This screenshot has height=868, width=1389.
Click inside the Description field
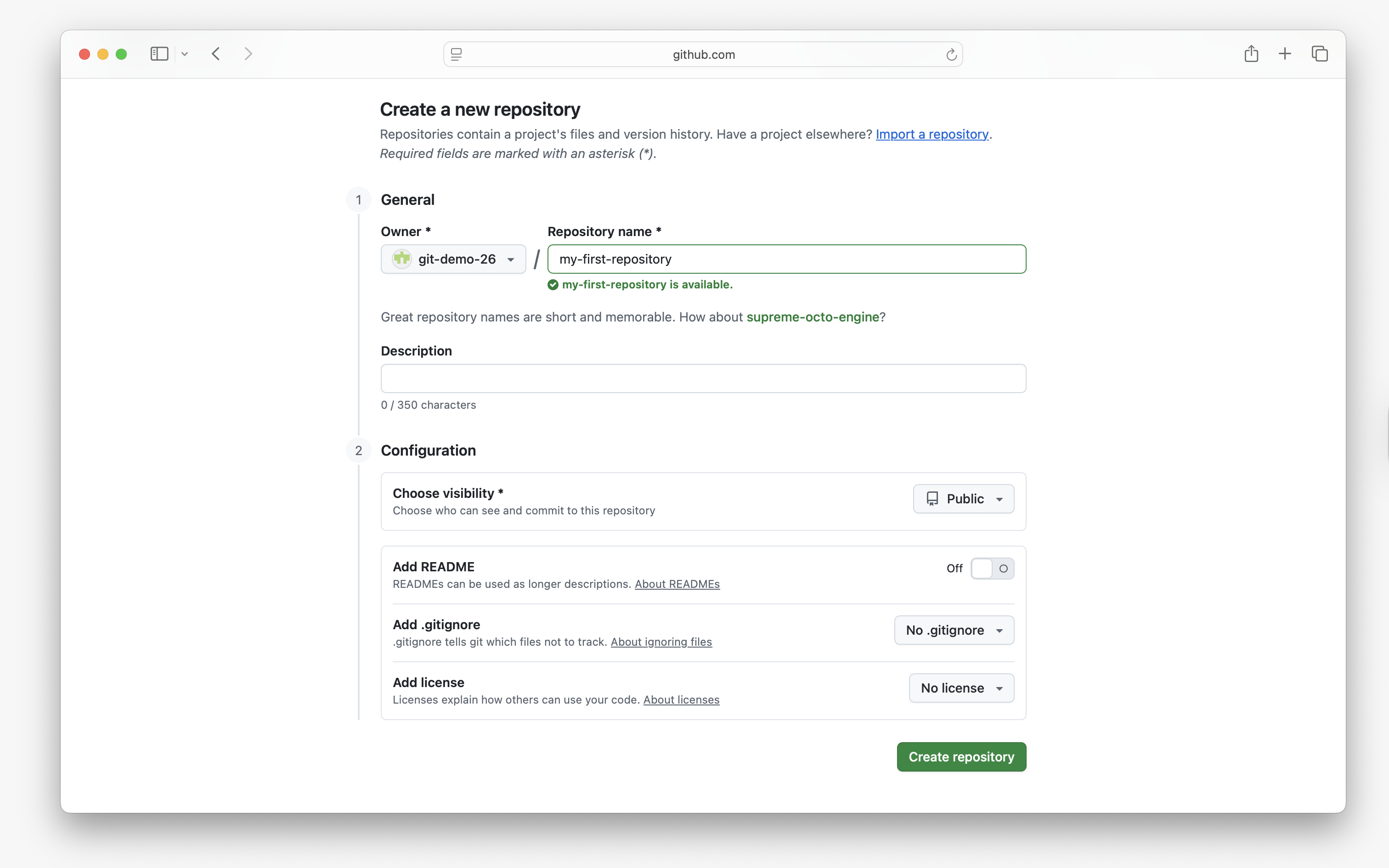[702, 378]
